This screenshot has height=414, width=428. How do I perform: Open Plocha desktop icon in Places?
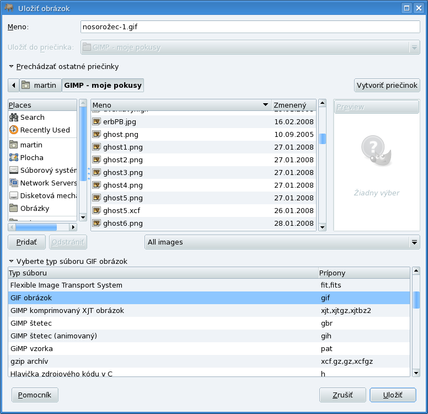[x=14, y=157]
